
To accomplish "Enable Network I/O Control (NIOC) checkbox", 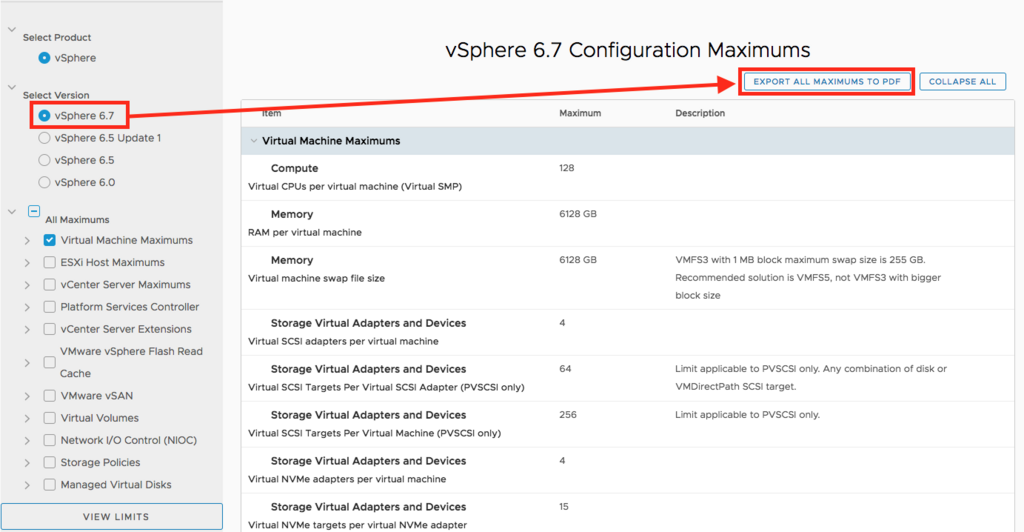I will pos(50,440).
